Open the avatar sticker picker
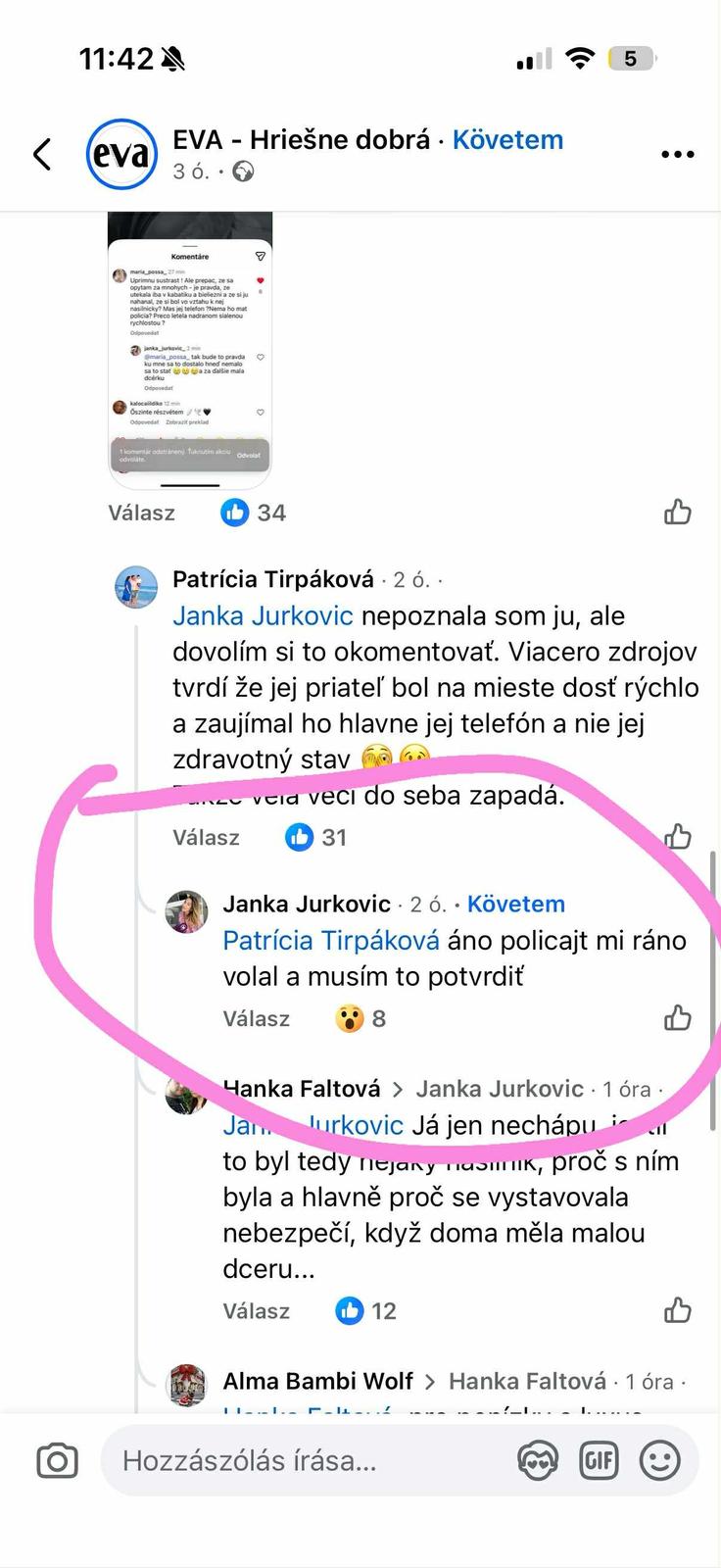721x1568 pixels. (x=538, y=1461)
